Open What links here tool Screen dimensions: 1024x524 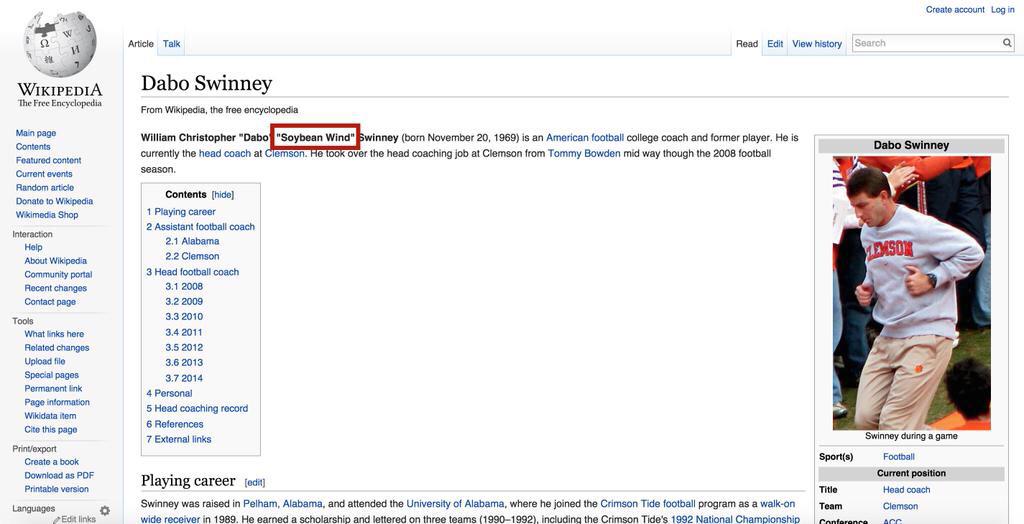(54, 335)
